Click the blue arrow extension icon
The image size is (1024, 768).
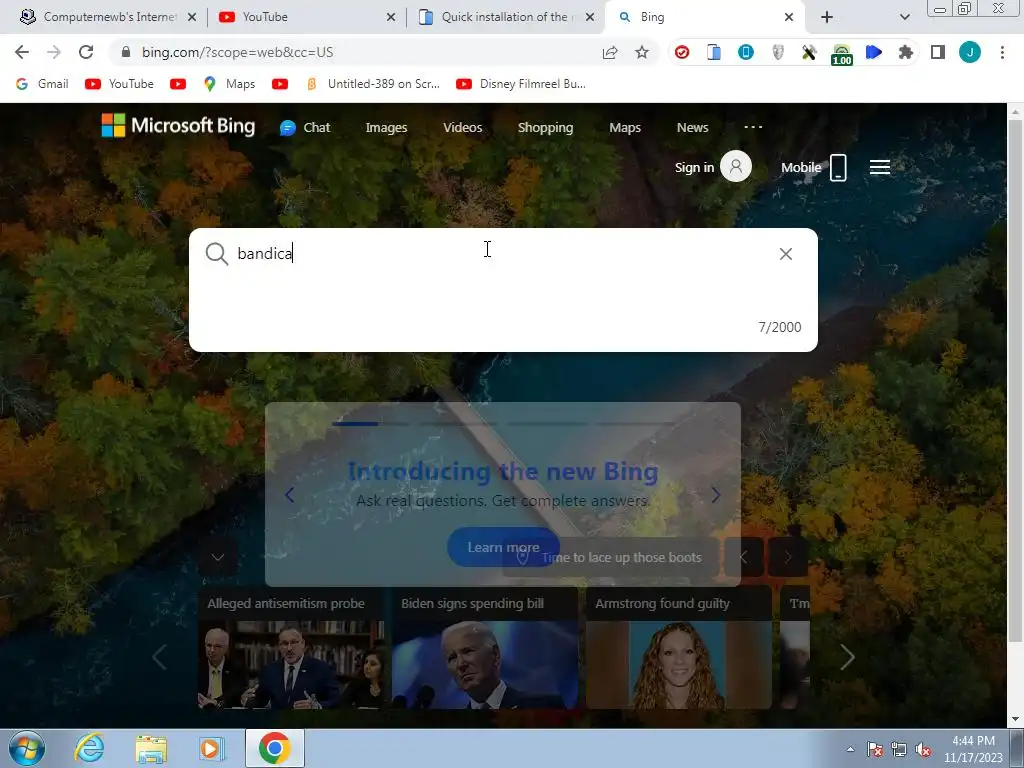pyautogui.click(x=874, y=52)
